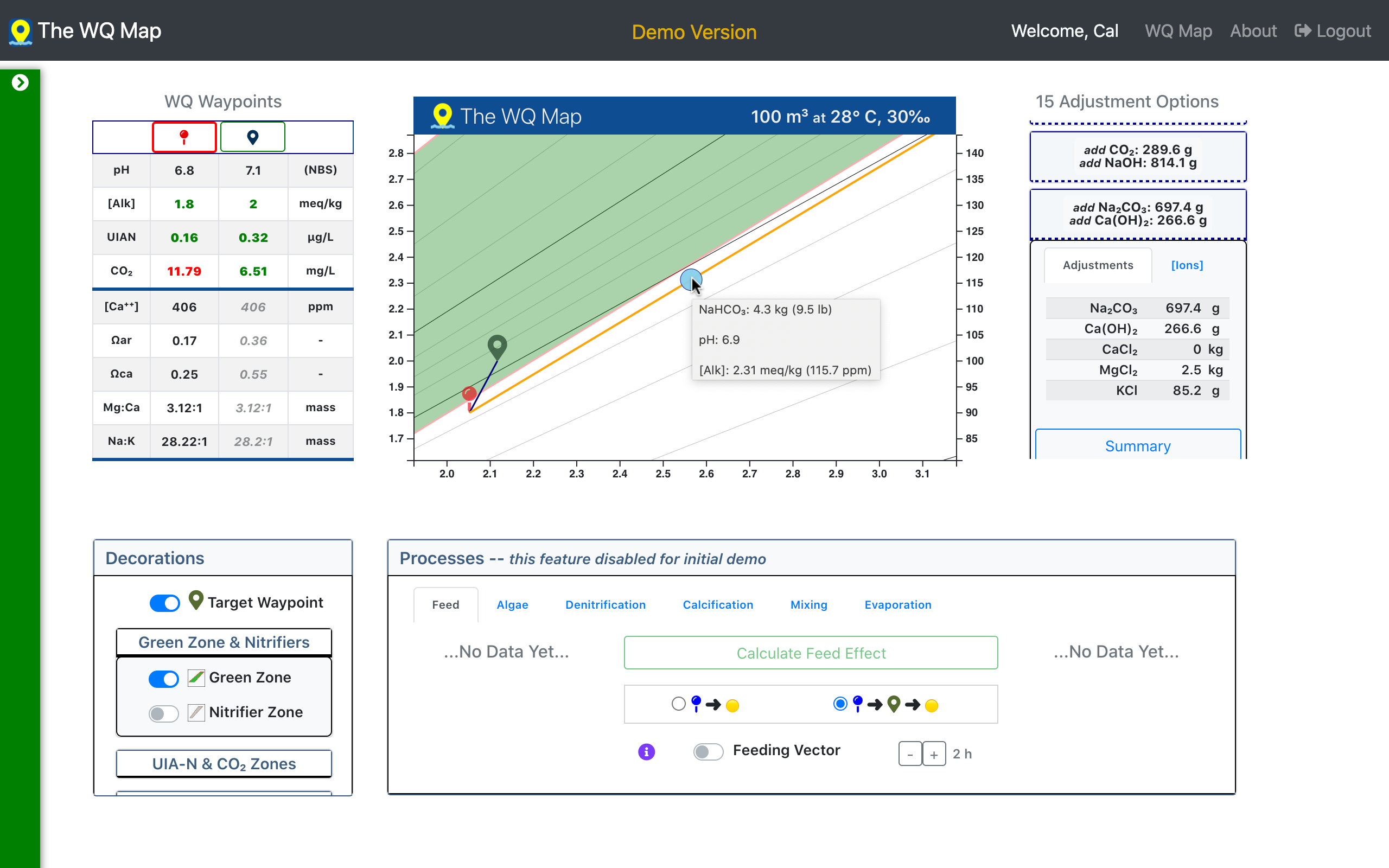Select the blue target waypoint column header
Viewport: 1389px width, 868px height.
[252, 137]
